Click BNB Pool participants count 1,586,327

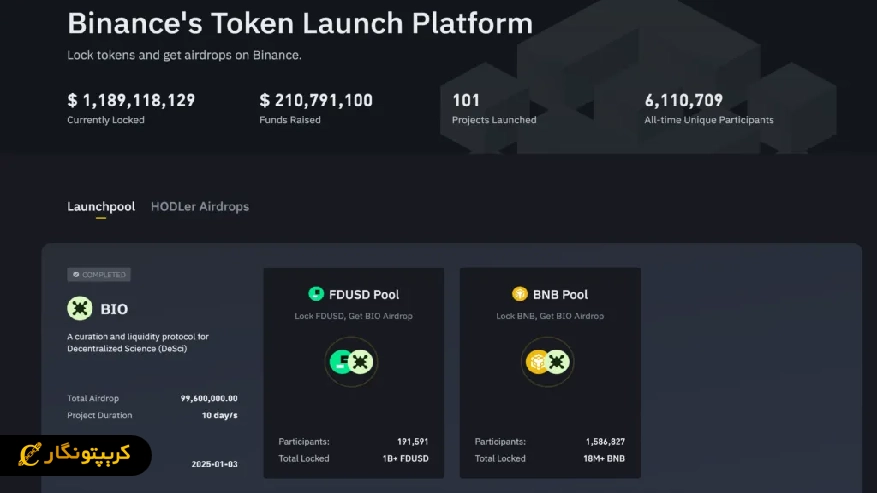pos(605,442)
